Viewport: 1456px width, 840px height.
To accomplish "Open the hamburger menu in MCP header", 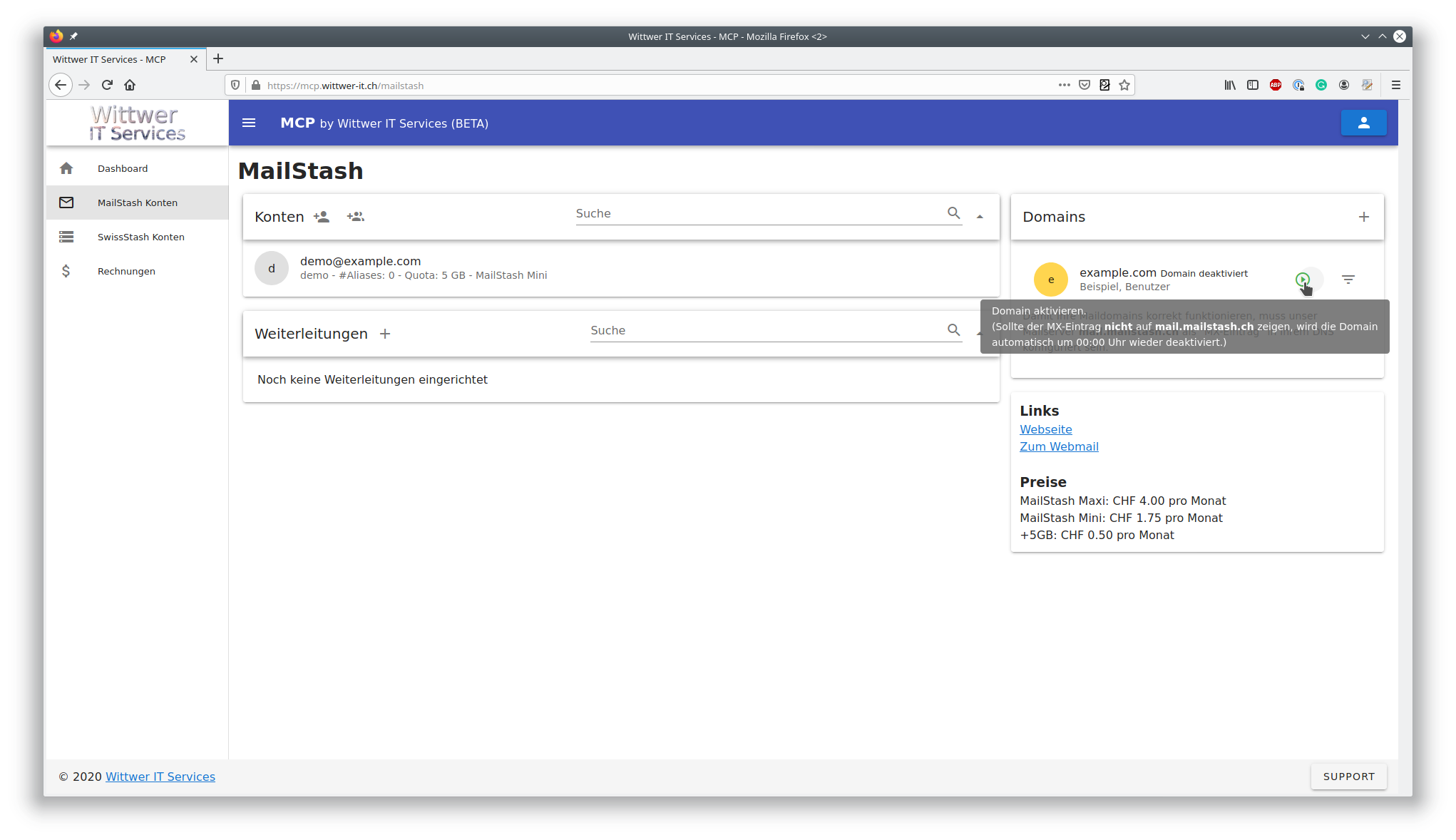I will 249,123.
